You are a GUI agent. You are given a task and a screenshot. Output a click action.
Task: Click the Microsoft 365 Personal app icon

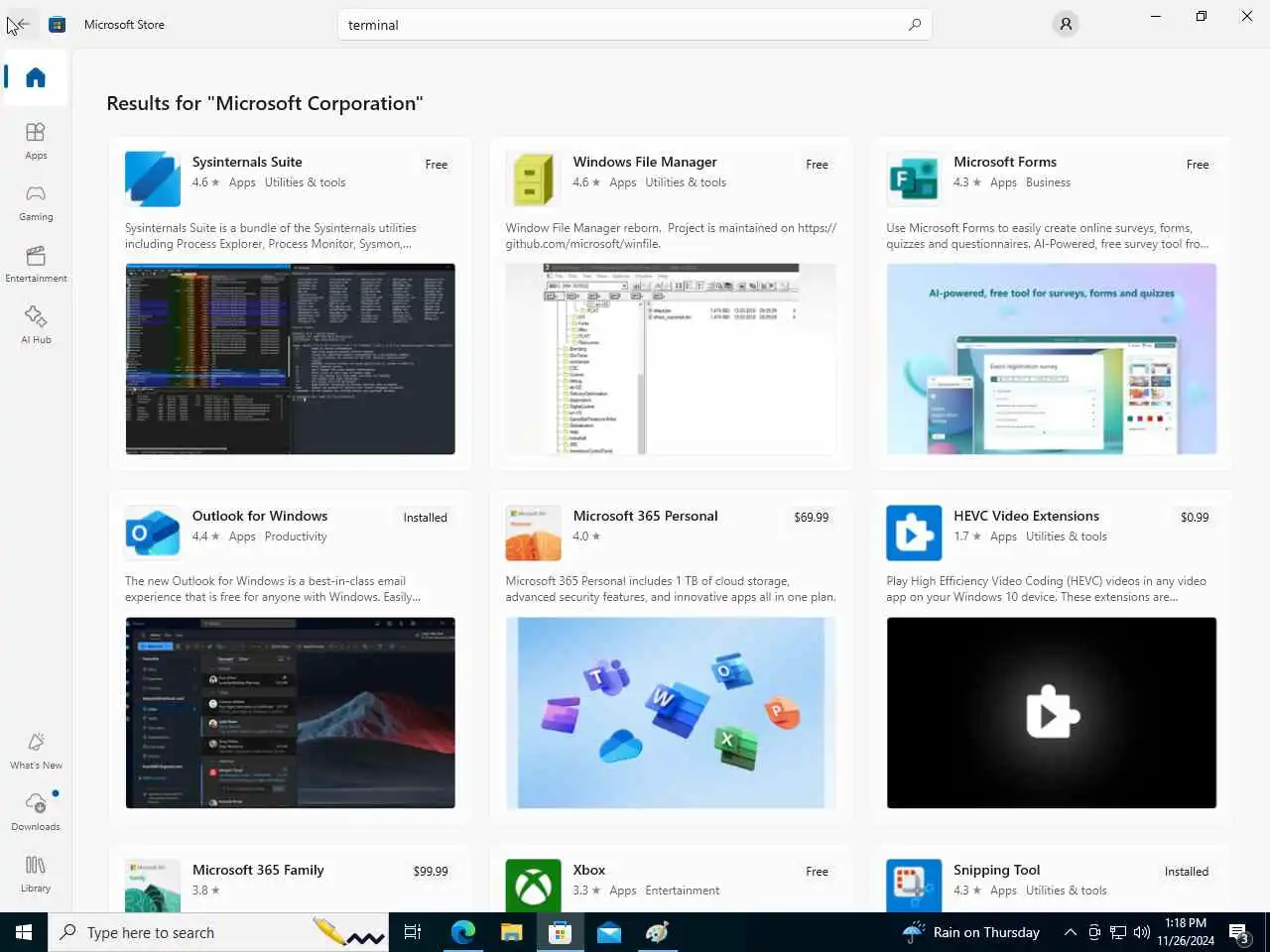[533, 533]
